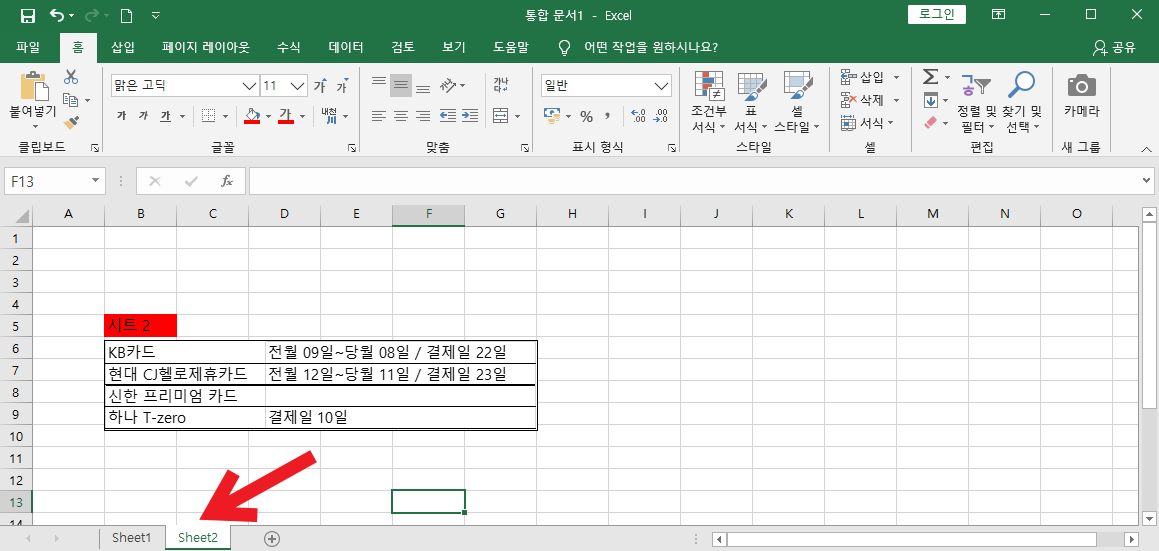Apply cell borders with the border icon
This screenshot has width=1159, height=551.
coord(208,115)
